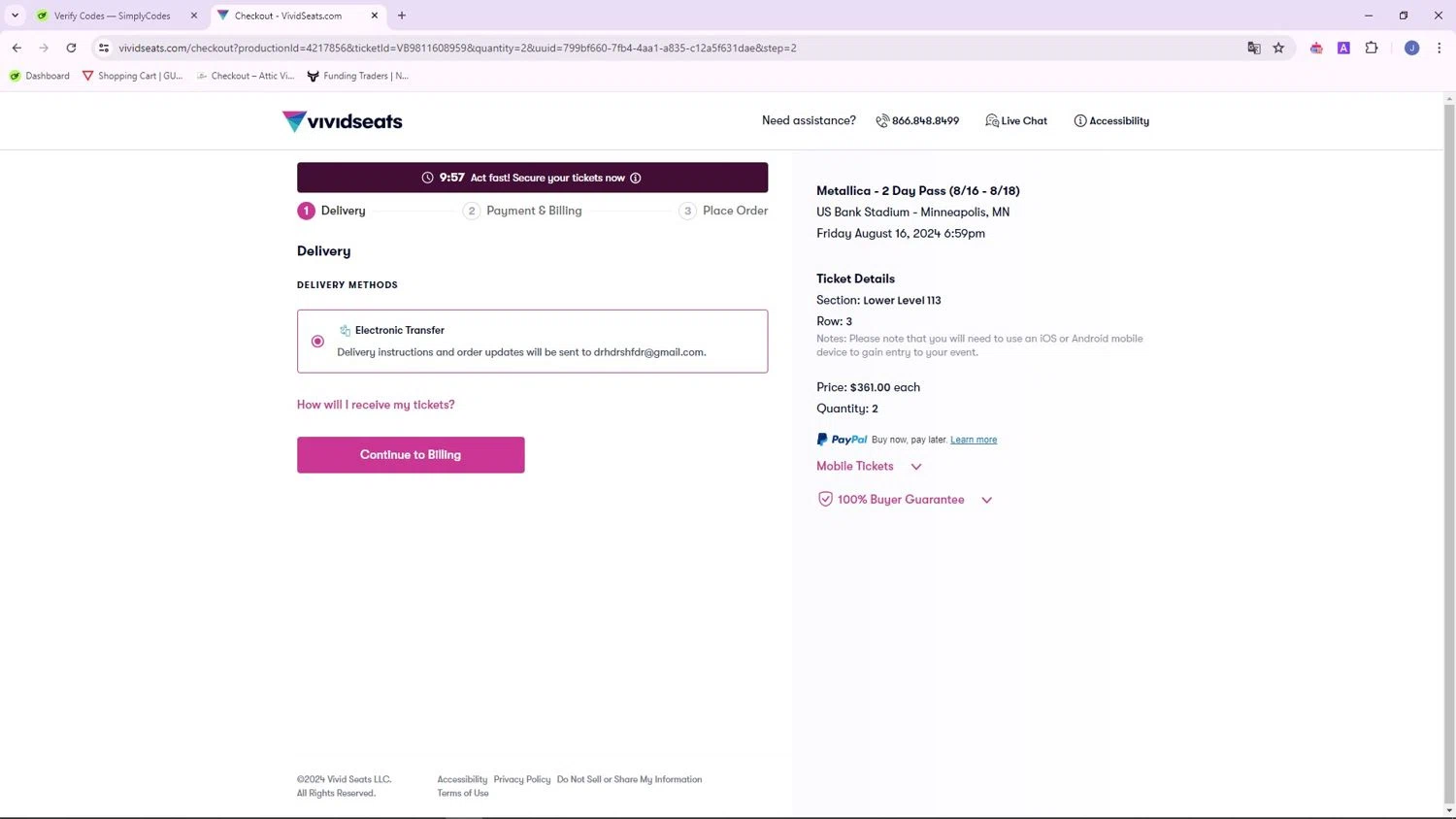Open footer Accessibility link
This screenshot has height=819, width=1456.
pos(462,779)
